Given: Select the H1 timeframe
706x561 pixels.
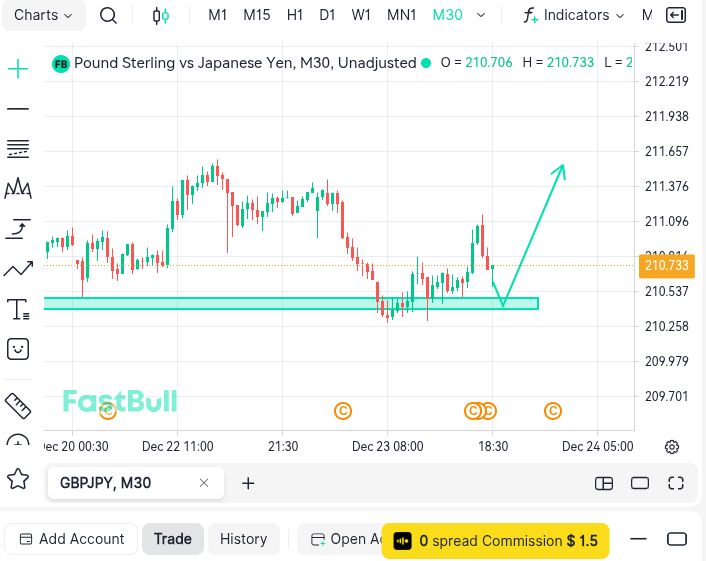Looking at the screenshot, I should pyautogui.click(x=295, y=15).
